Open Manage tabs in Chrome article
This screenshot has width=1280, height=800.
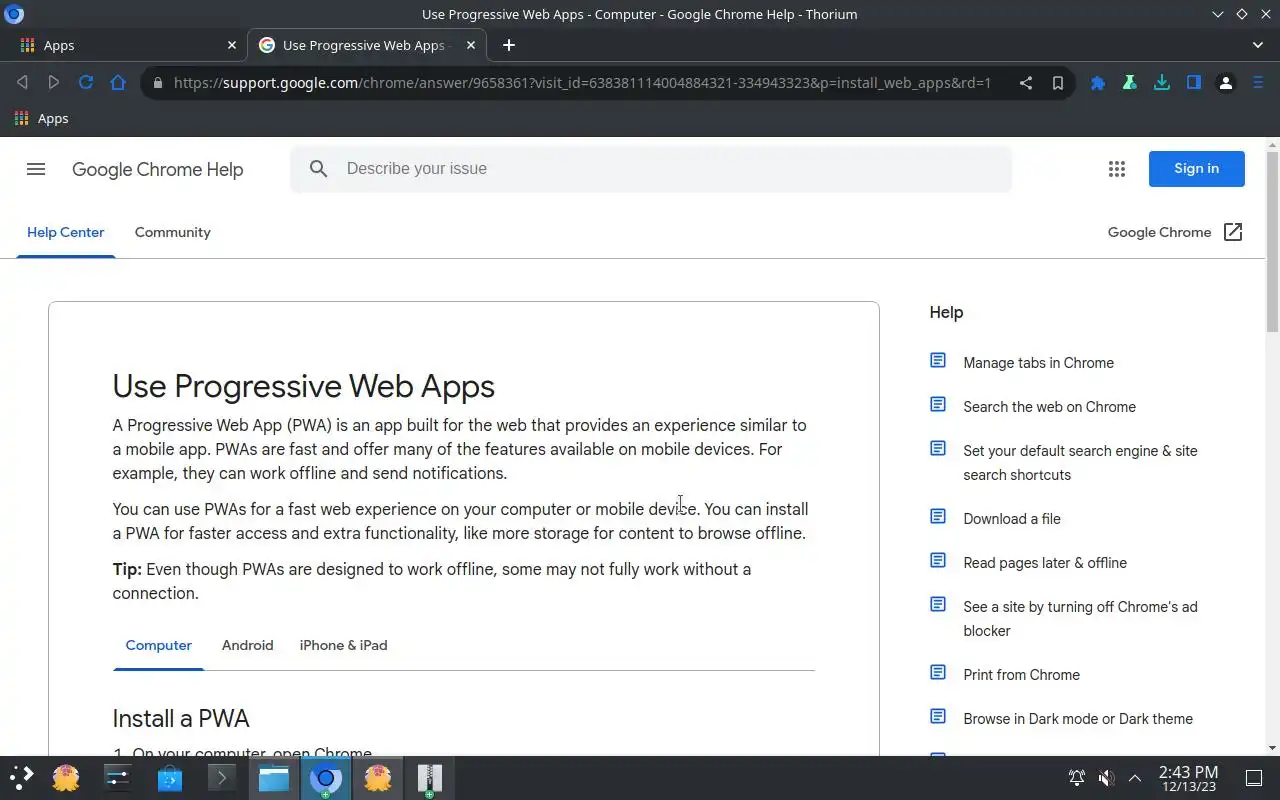(1038, 363)
